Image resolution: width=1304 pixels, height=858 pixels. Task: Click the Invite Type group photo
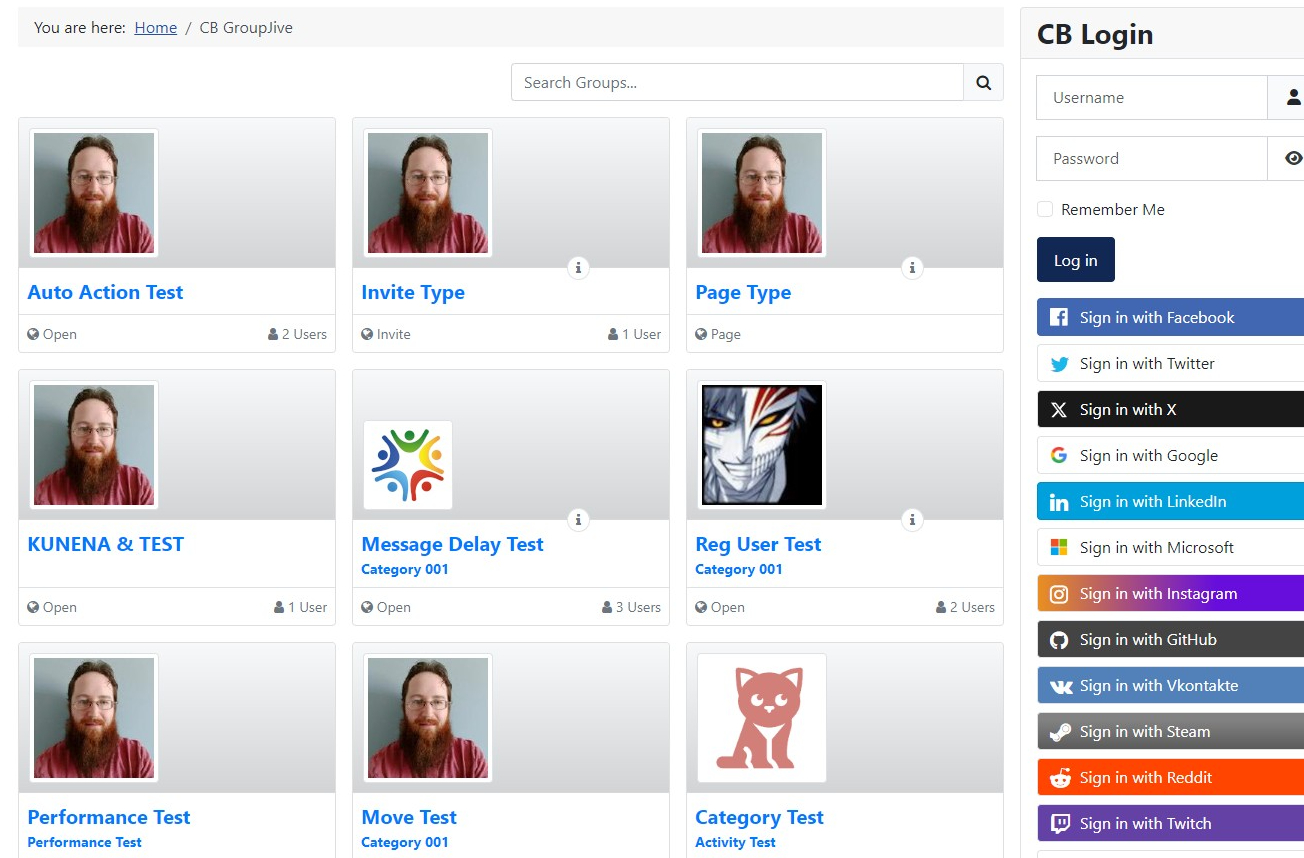[x=428, y=193]
